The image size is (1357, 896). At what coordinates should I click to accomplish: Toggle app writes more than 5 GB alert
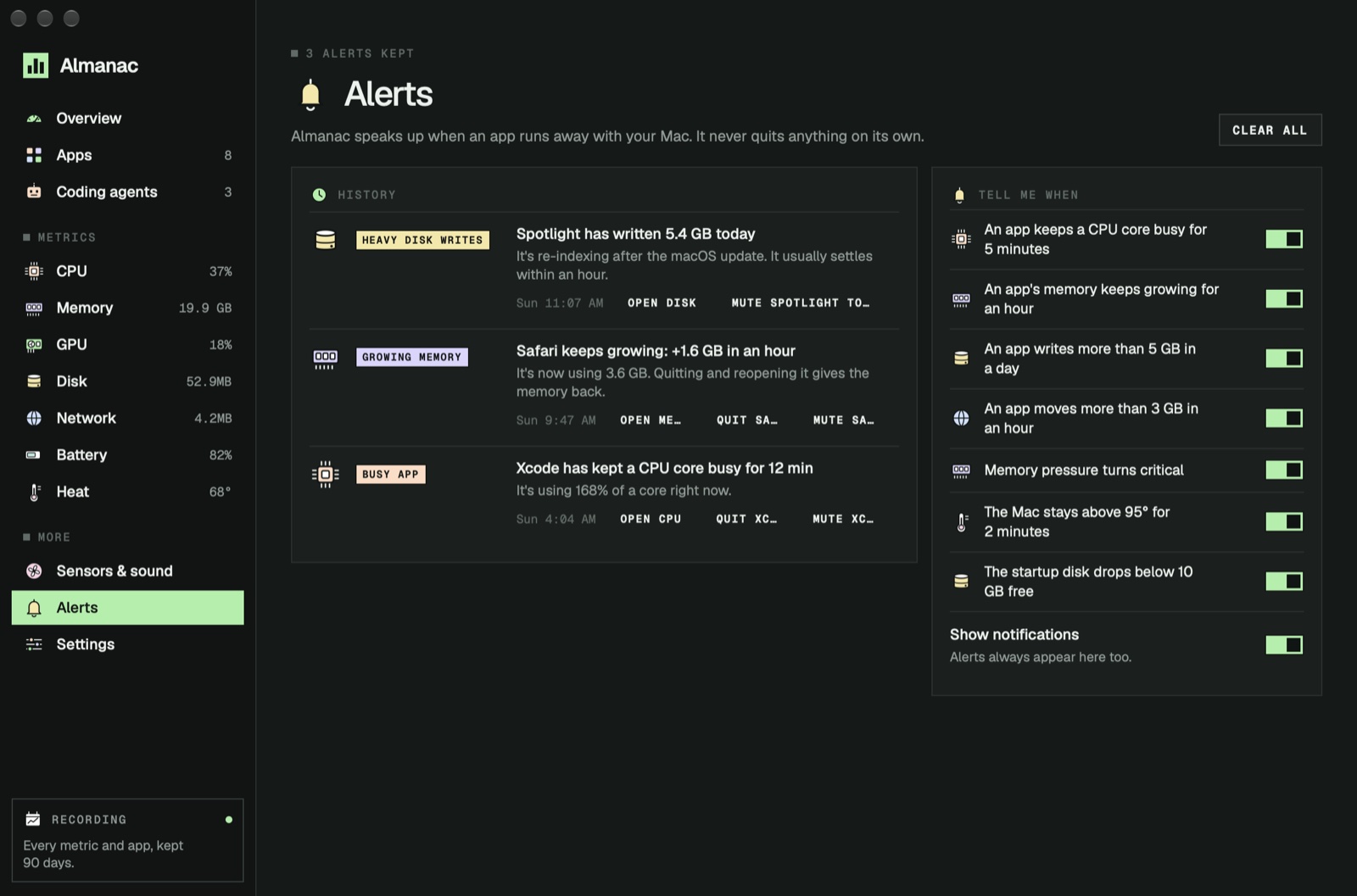coord(1284,359)
